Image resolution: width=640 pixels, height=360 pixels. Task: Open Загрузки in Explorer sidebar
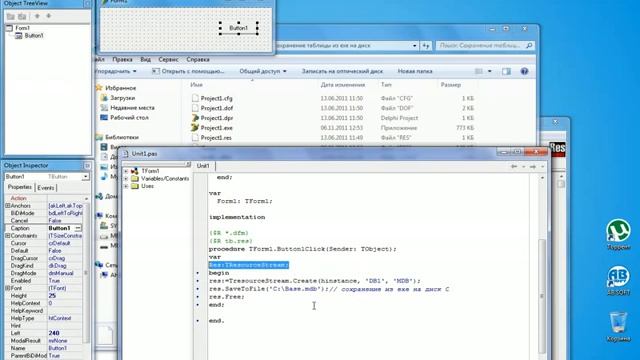click(x=122, y=98)
